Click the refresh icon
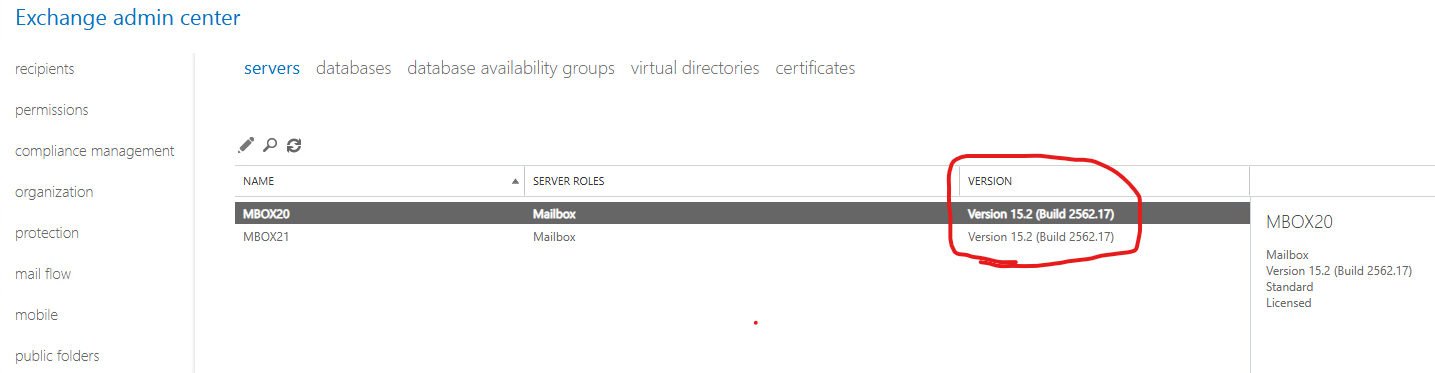This screenshot has width=1435, height=373. pyautogui.click(x=294, y=145)
